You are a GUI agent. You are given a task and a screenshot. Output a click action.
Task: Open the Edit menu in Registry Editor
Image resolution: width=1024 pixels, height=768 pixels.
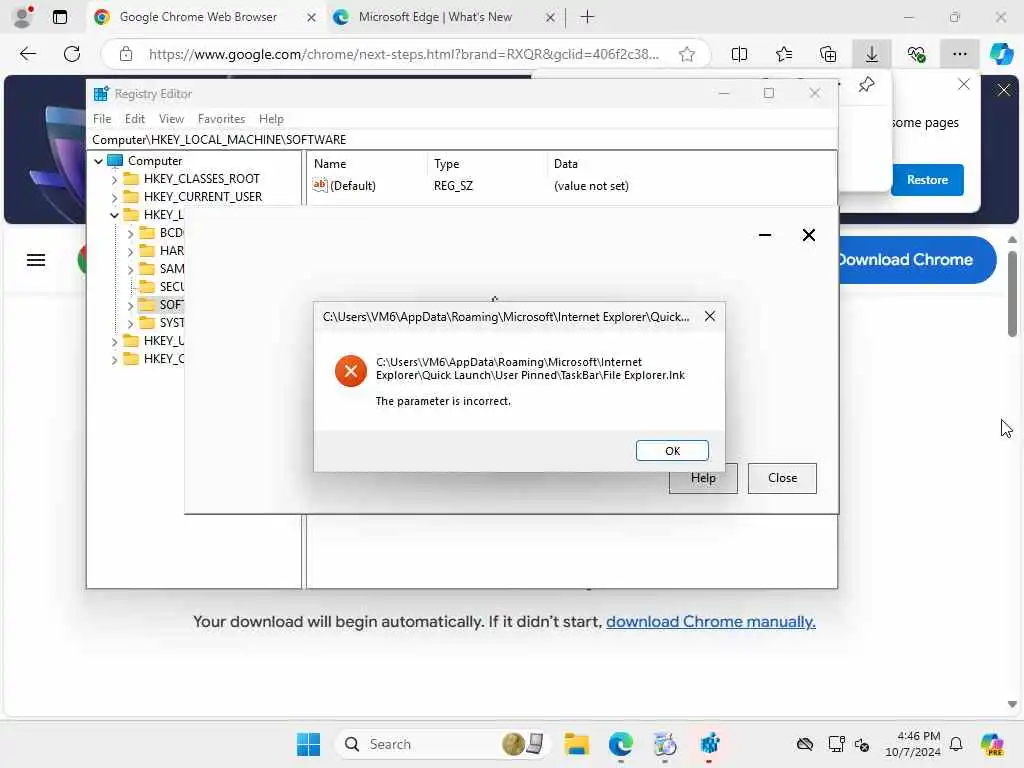[135, 119]
